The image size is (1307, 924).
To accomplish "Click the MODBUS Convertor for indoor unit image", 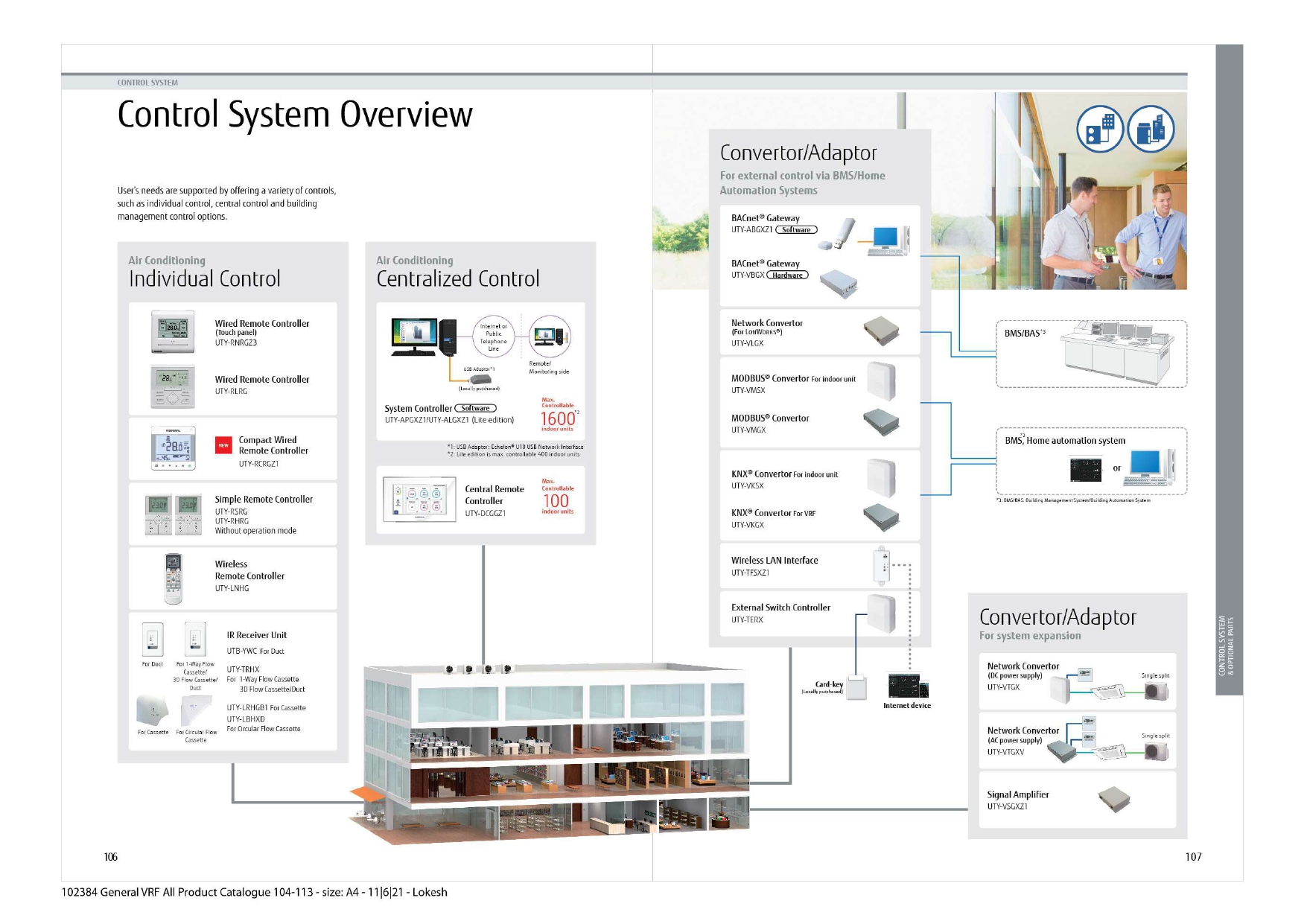I will (882, 382).
